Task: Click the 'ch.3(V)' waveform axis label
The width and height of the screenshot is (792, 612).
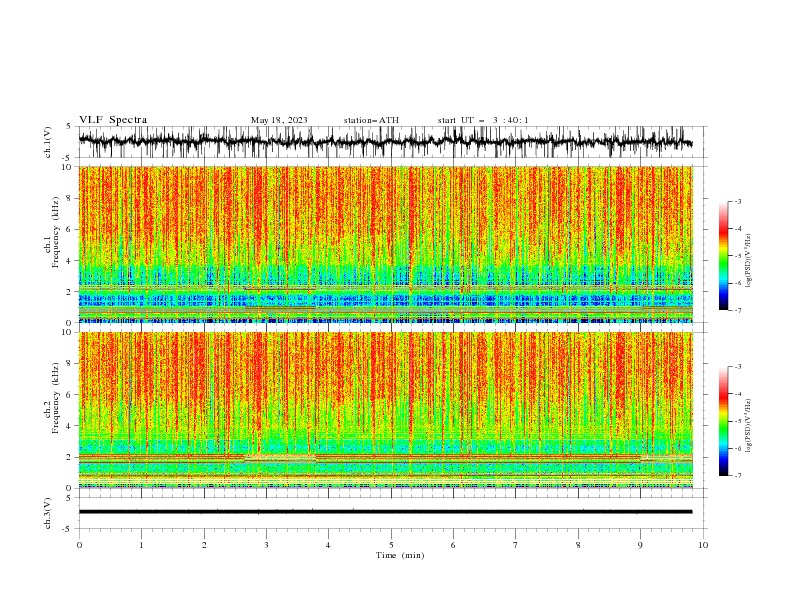Action: pos(48,513)
